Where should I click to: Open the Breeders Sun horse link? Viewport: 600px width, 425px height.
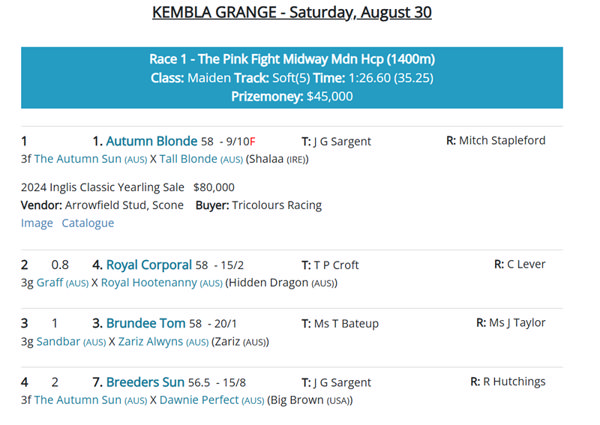[145, 382]
